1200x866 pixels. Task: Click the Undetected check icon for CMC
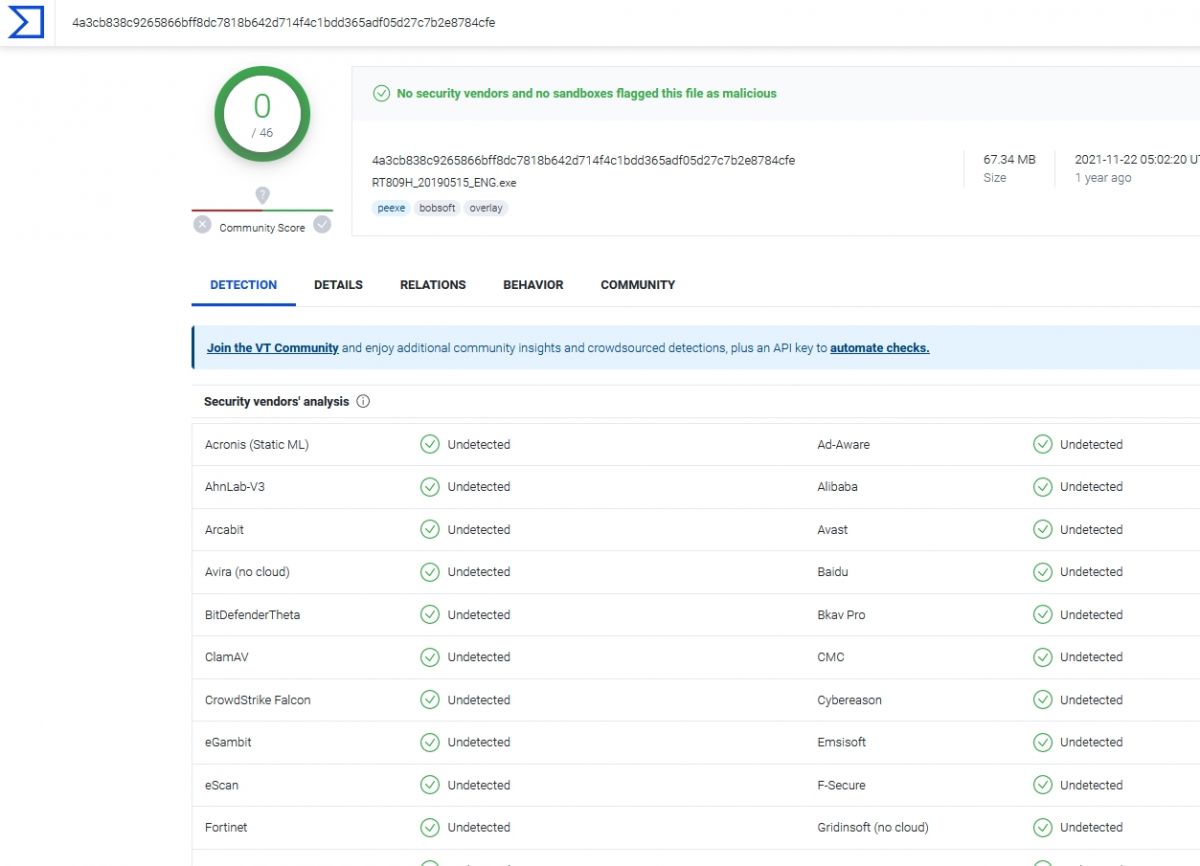pos(1043,657)
